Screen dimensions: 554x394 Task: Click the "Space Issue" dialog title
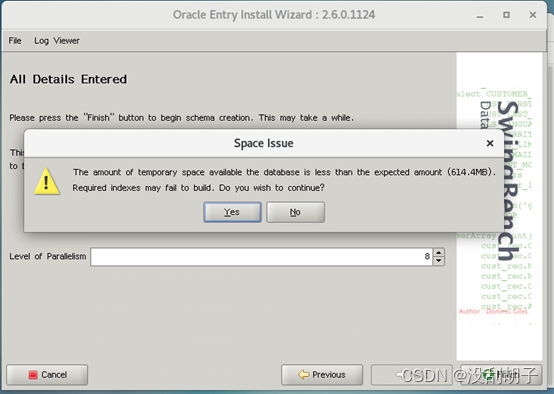tap(264, 143)
